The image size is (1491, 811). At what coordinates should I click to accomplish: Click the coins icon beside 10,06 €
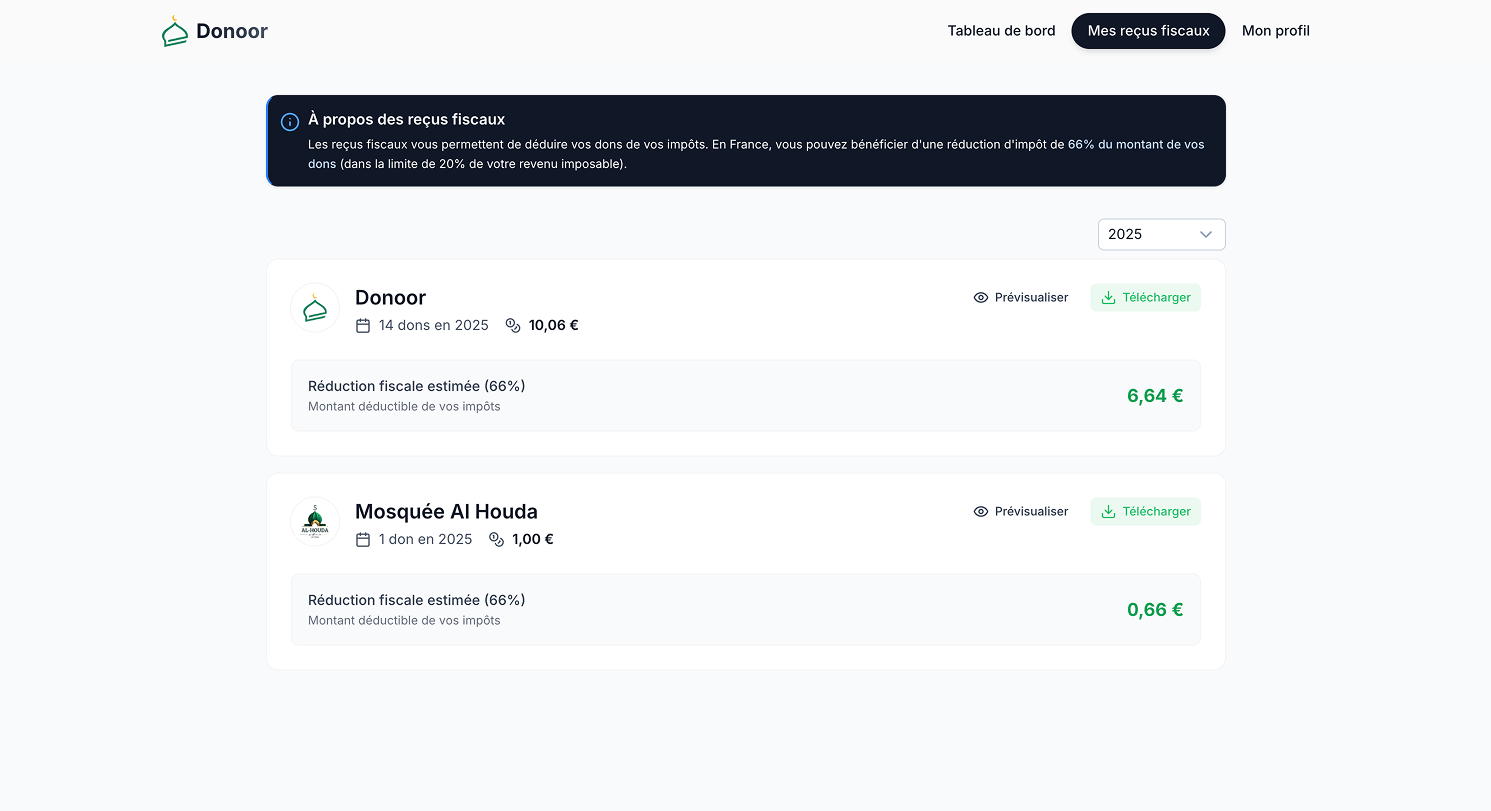coord(513,326)
